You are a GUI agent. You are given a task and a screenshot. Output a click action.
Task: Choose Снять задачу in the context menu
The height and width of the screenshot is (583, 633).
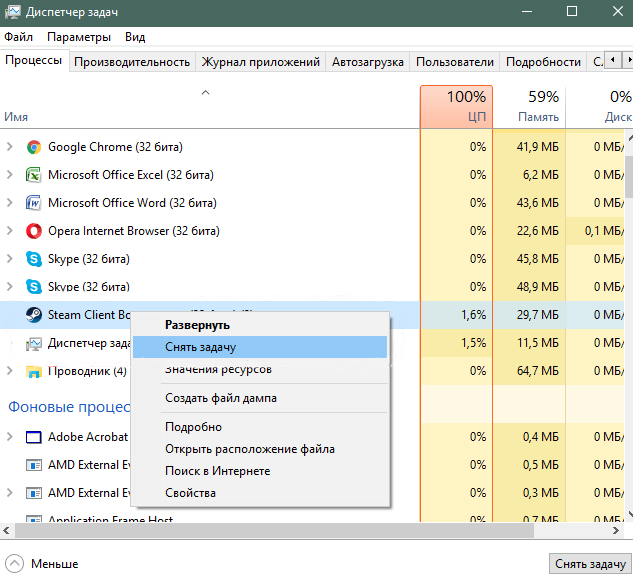click(200, 347)
